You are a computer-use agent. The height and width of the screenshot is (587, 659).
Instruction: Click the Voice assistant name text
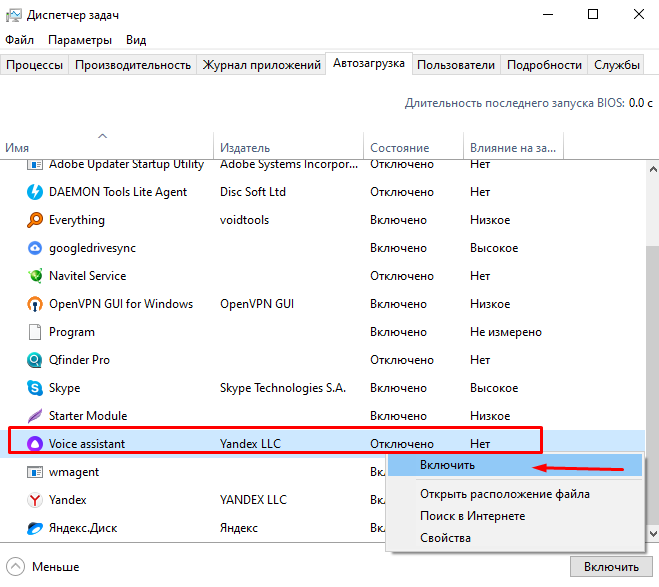87,444
